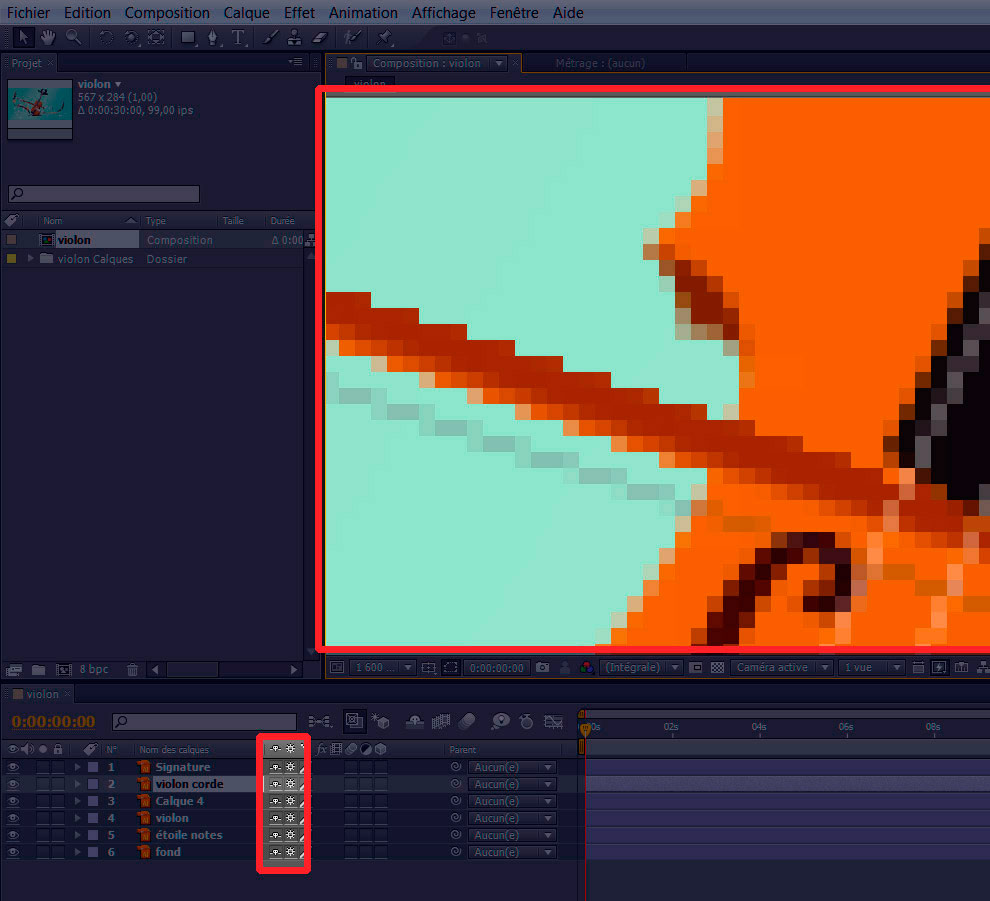Click the trash icon in the Project panel
Screen dimensions: 990x901
coord(133,669)
